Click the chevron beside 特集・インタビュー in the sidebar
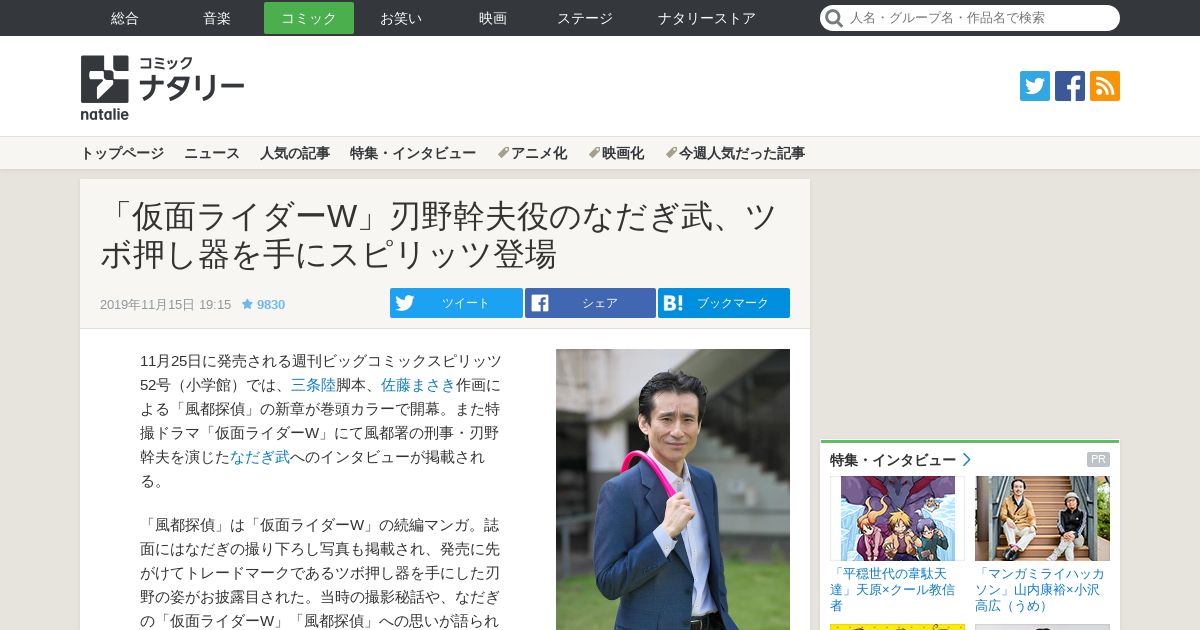 click(966, 460)
